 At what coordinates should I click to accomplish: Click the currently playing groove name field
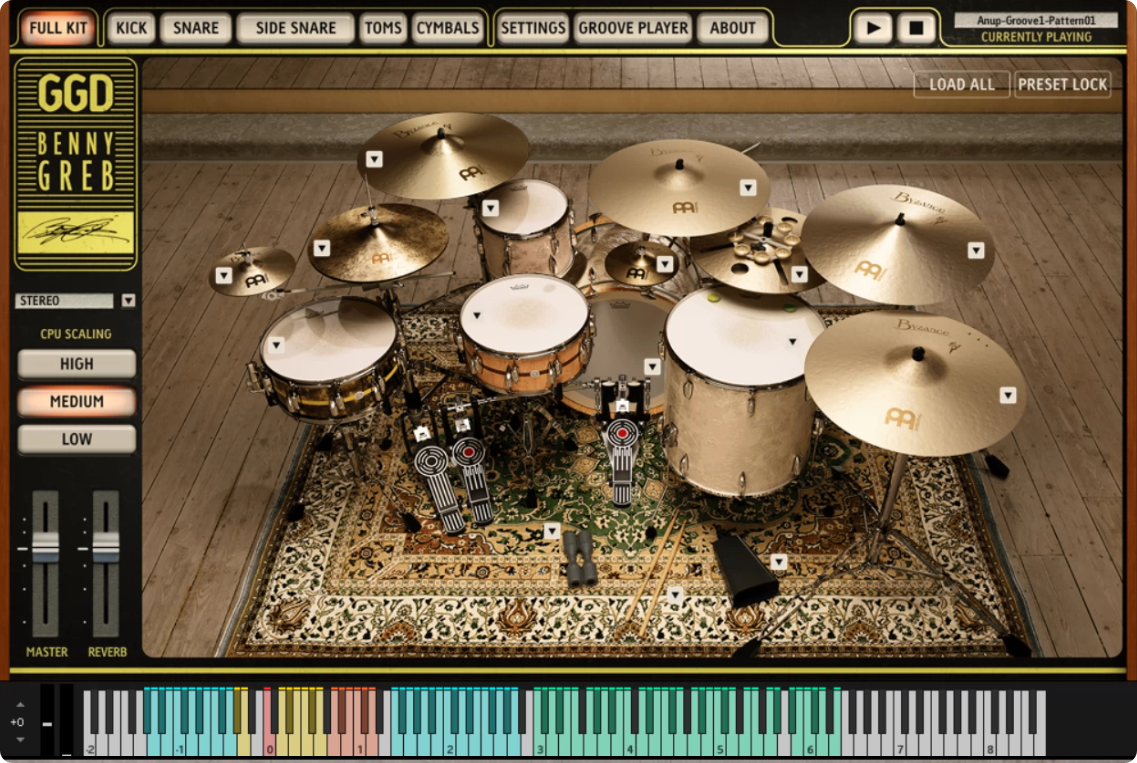click(x=1035, y=20)
